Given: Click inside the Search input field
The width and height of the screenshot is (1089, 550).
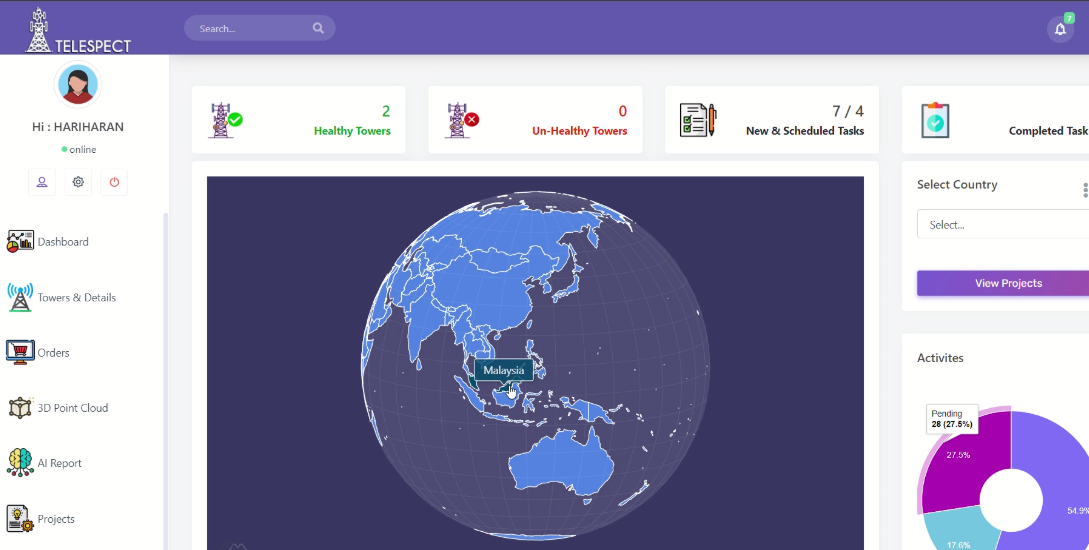Looking at the screenshot, I should (252, 28).
